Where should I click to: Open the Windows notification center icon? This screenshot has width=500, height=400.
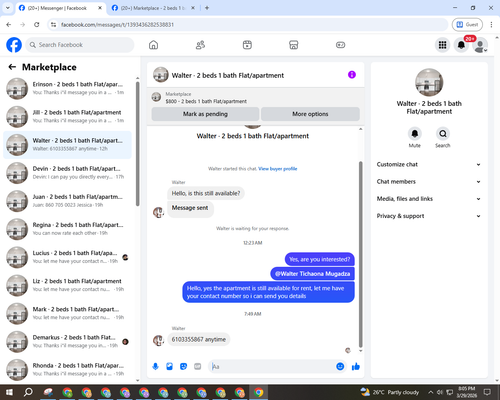click(487, 392)
